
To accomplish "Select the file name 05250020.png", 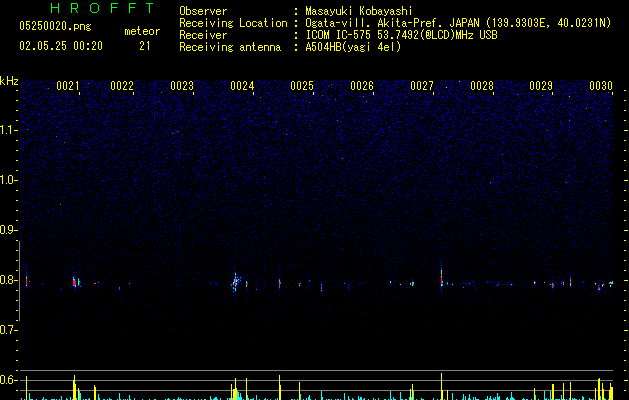I will (x=55, y=26).
